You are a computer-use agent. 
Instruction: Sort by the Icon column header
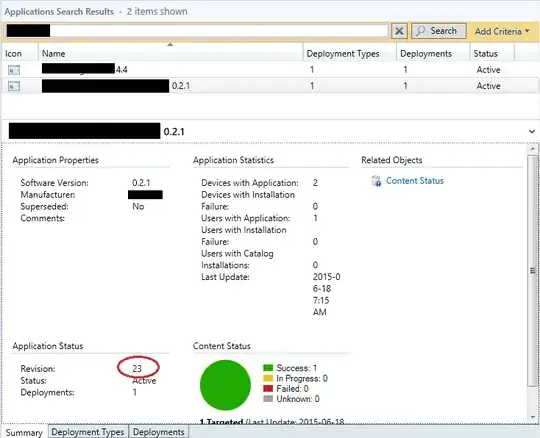[20, 53]
